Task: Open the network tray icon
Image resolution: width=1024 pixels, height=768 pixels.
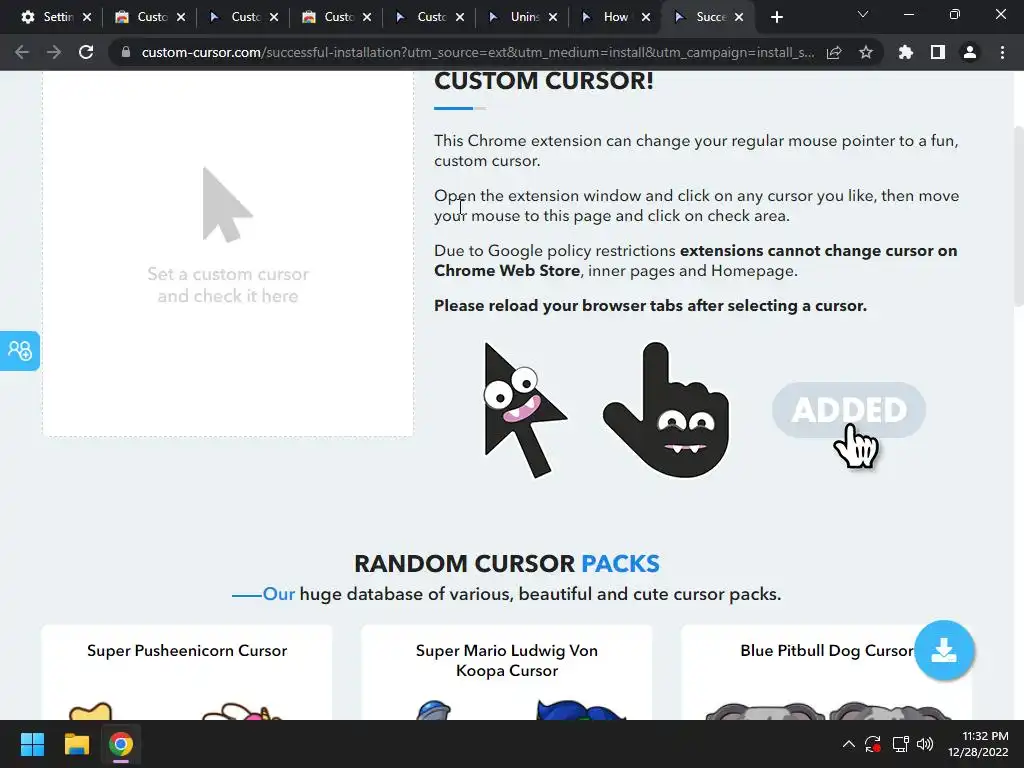Action: point(901,744)
